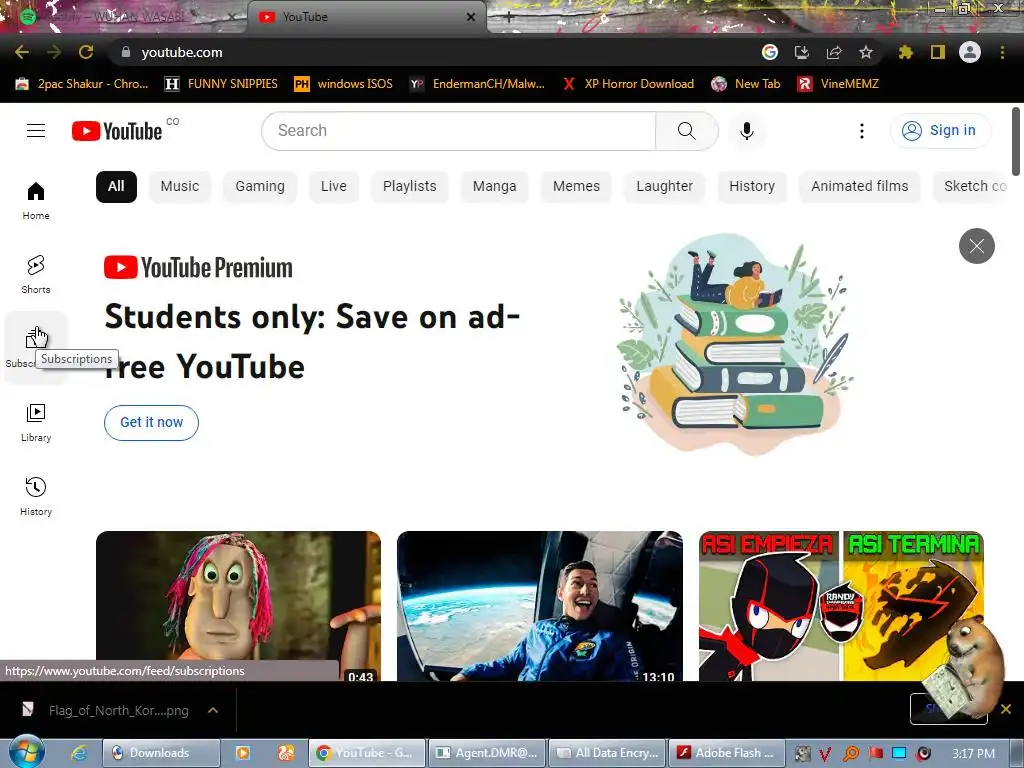Click the search magnifier button
The width and height of the screenshot is (1024, 768).
686,131
